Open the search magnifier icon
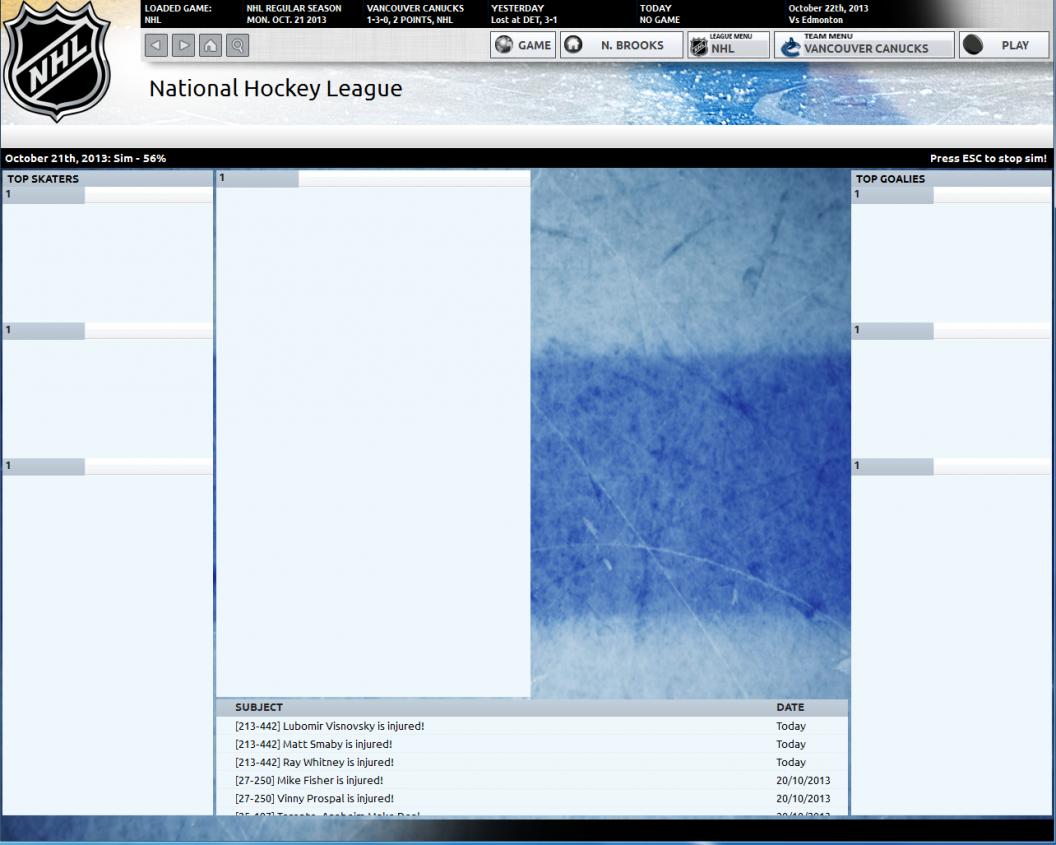The height and width of the screenshot is (845, 1056). tap(237, 45)
